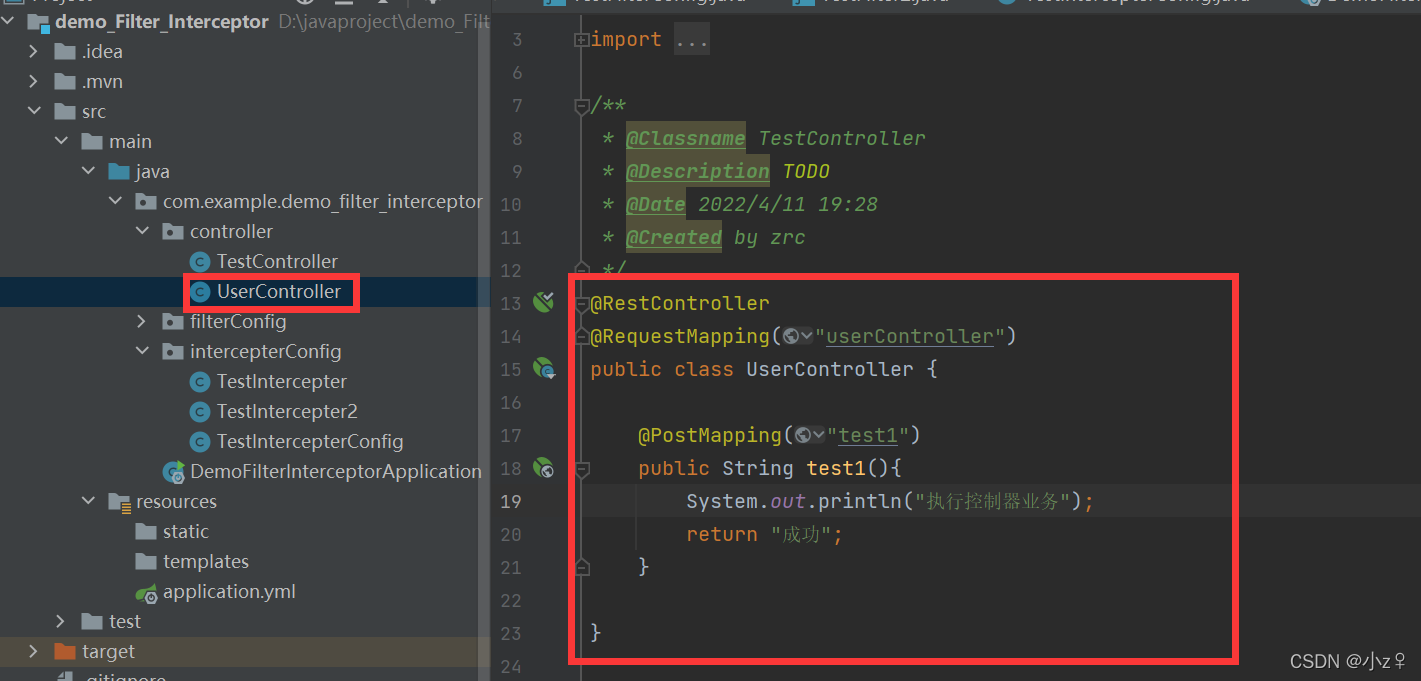Click the TestIntercepter2 class icon
The image size is (1421, 681).
200,412
